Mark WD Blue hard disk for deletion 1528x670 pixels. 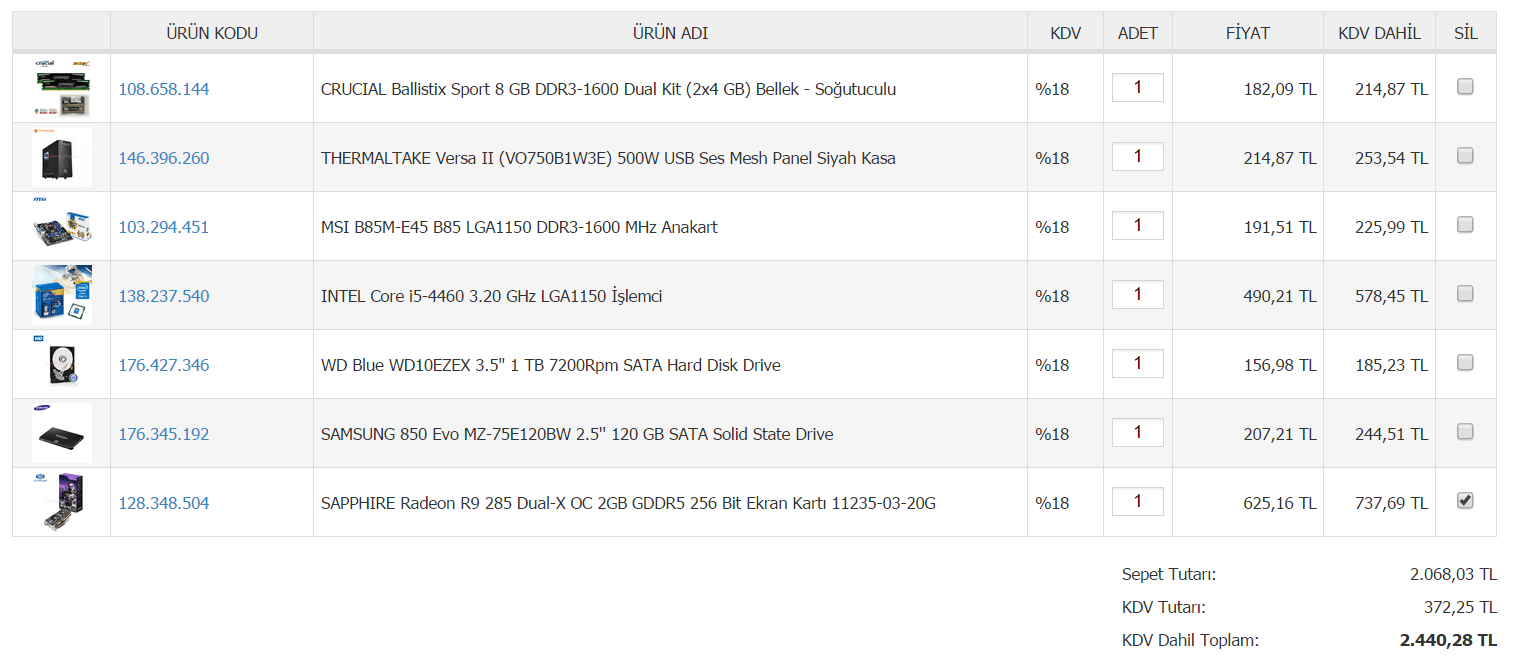pyautogui.click(x=1465, y=363)
